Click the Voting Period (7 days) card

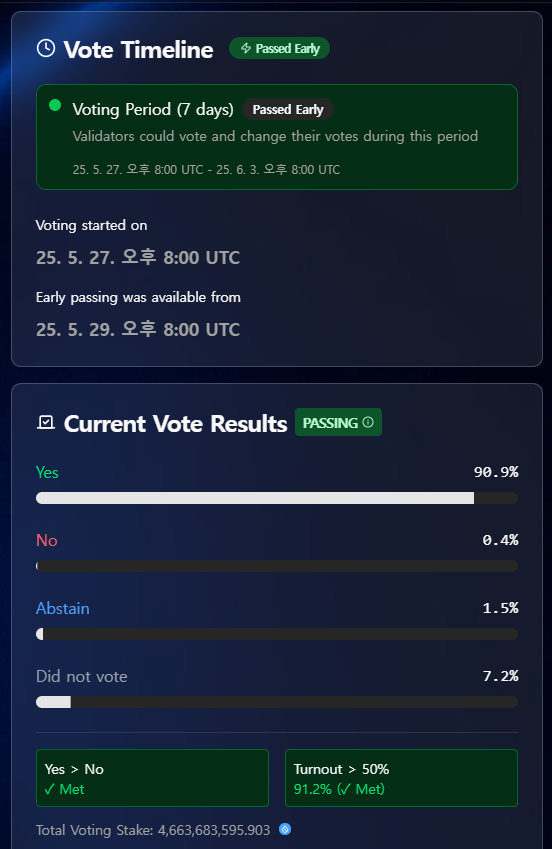point(277,137)
